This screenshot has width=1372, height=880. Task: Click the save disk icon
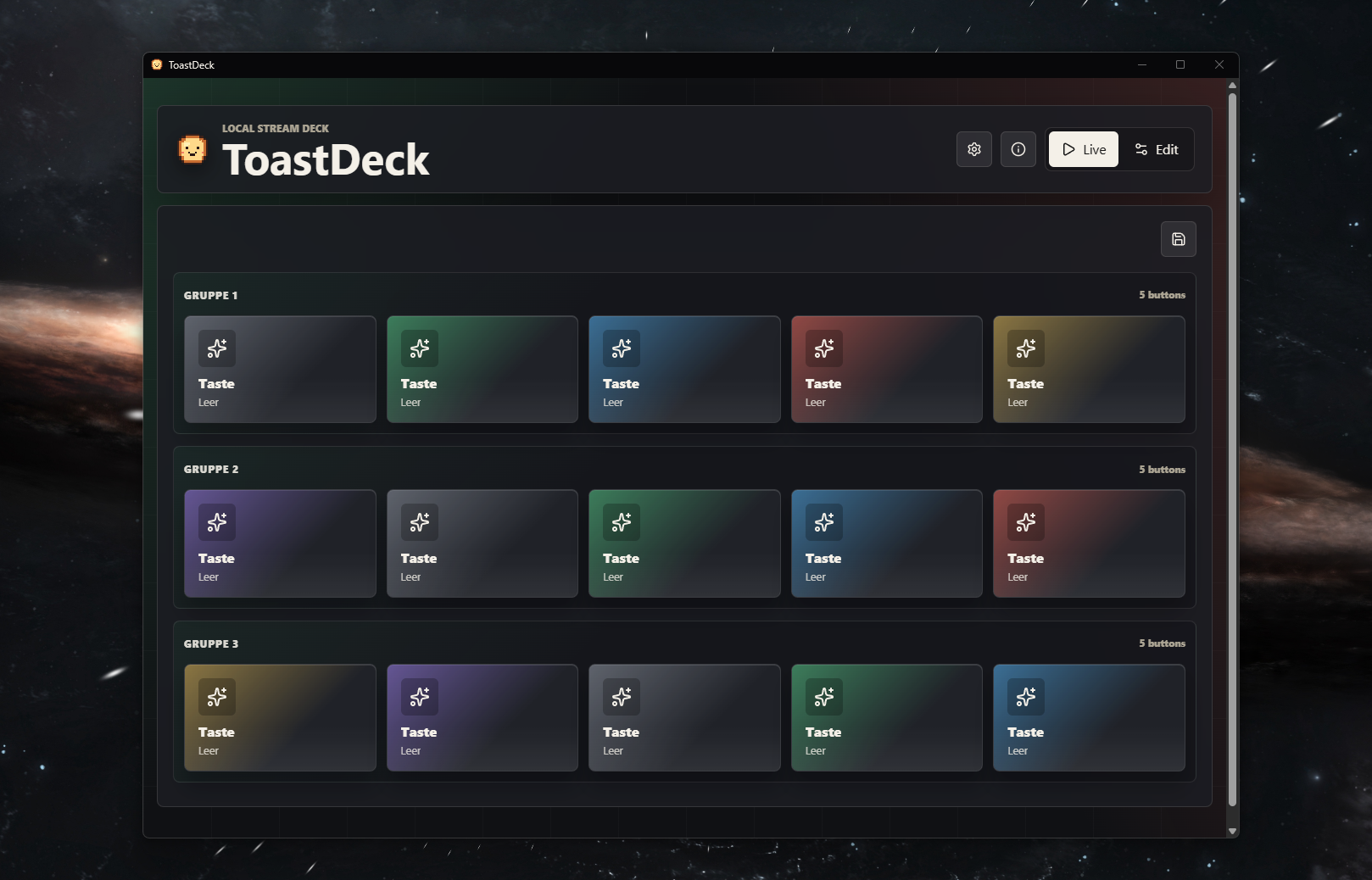point(1179,239)
